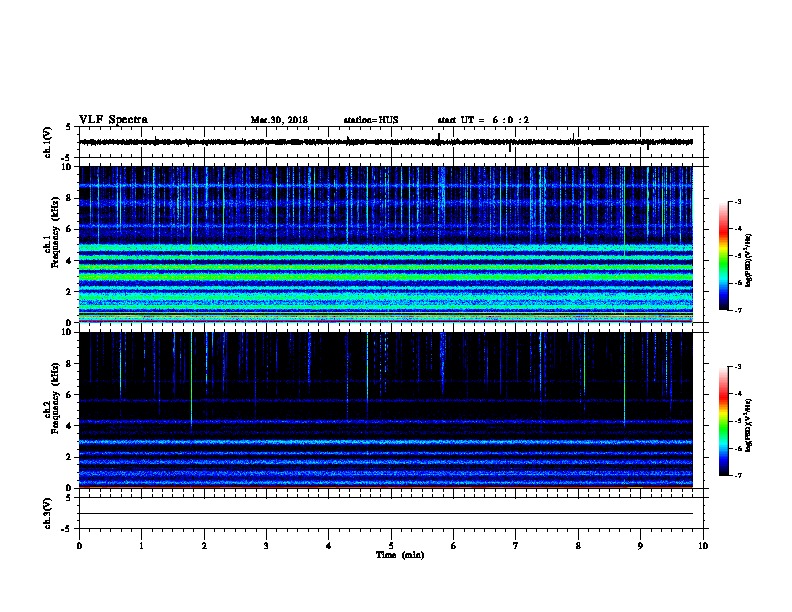Click time axis tick label "8"
792x612 pixels.
(x=578, y=546)
